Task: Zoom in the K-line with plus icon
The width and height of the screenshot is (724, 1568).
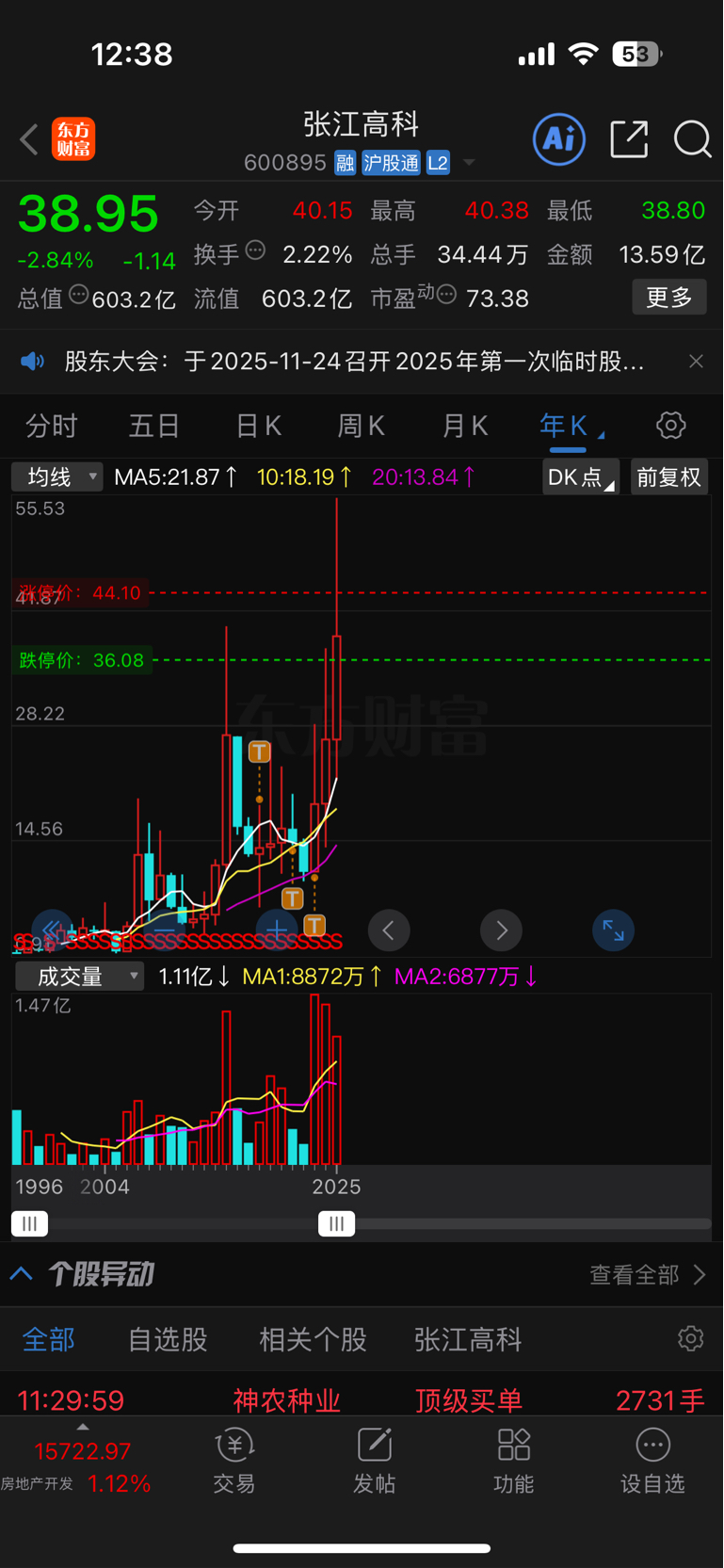Action: pyautogui.click(x=277, y=931)
